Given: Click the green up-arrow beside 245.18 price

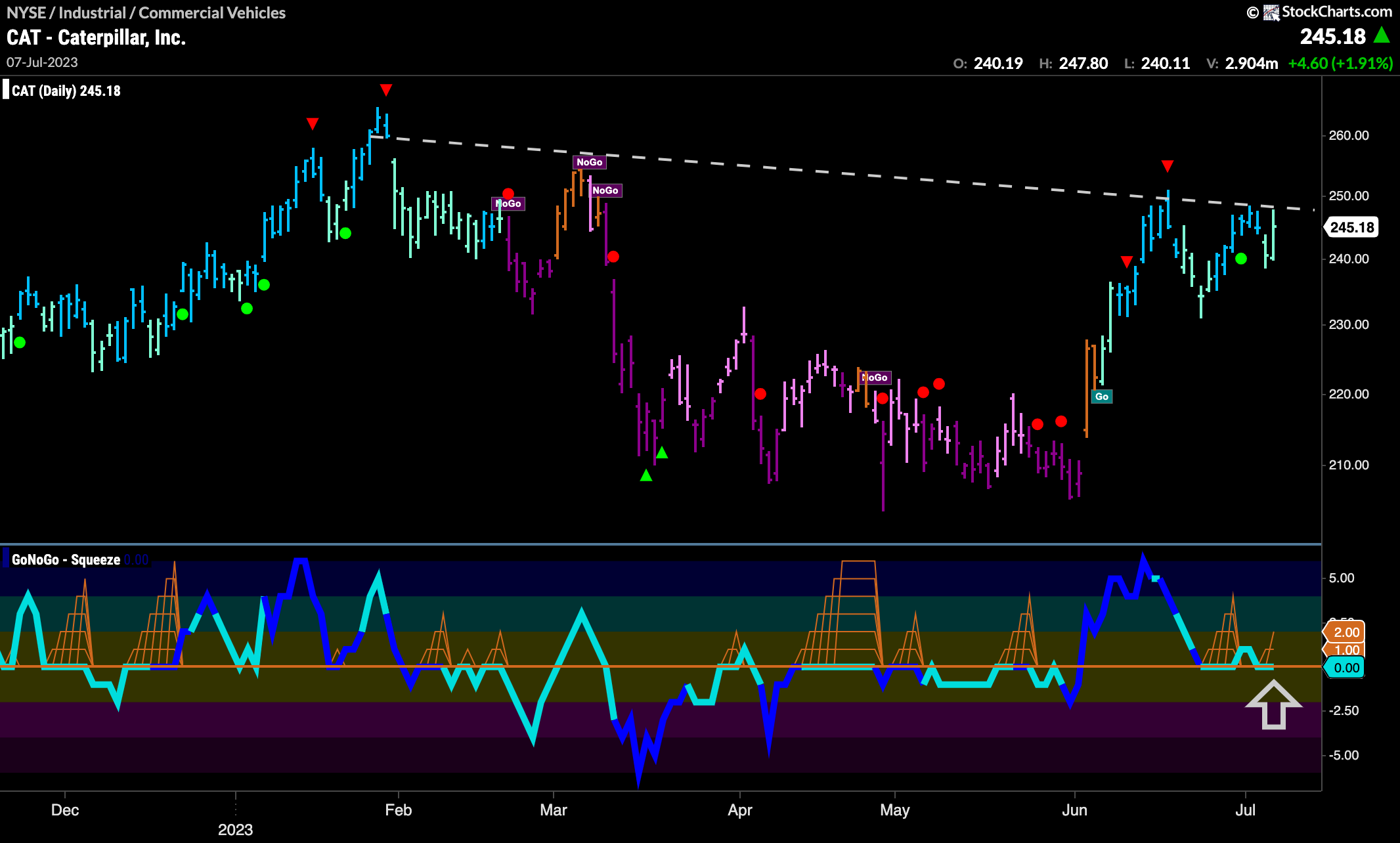Looking at the screenshot, I should tap(1382, 35).
